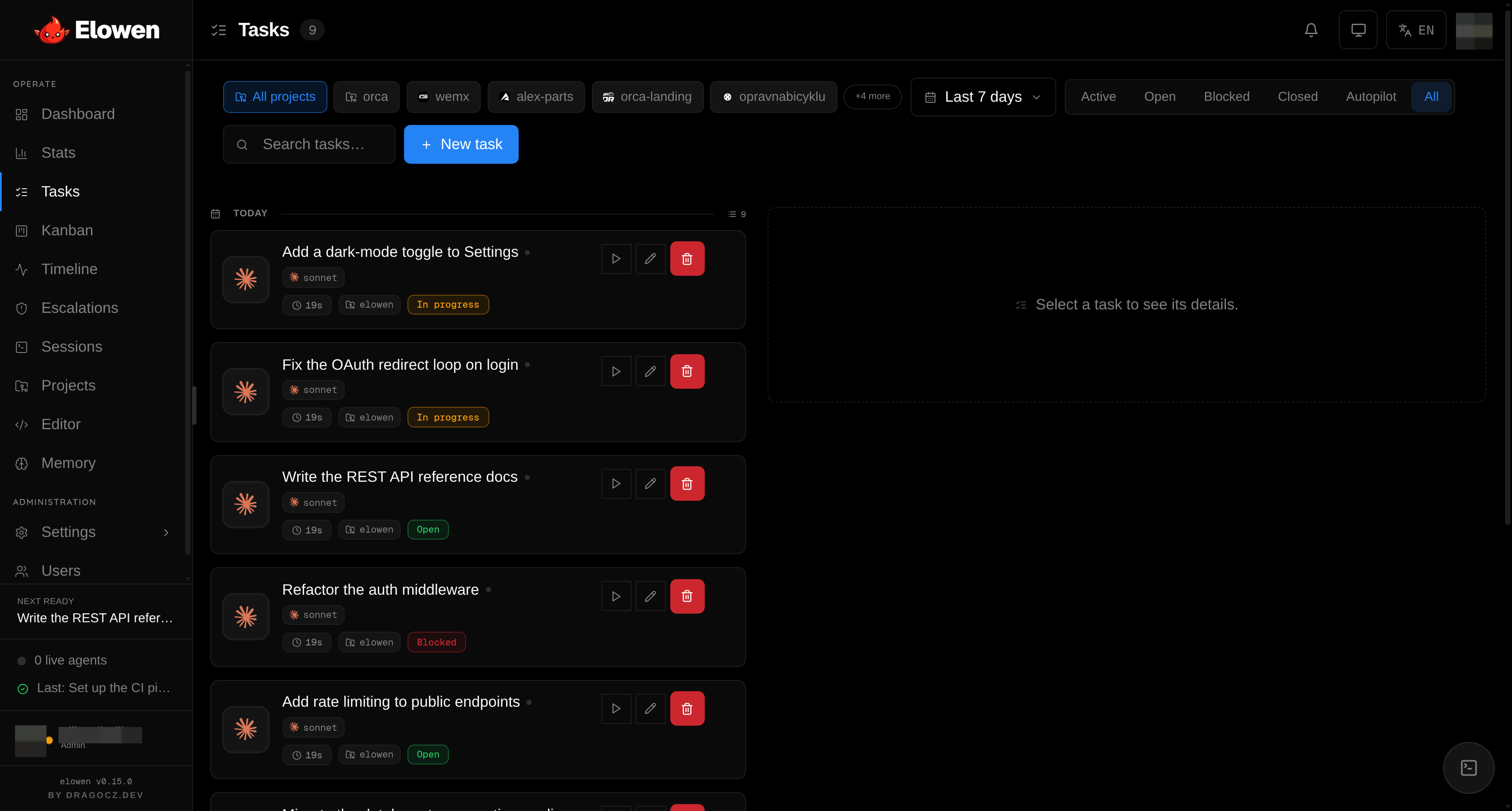The height and width of the screenshot is (811, 1512).
Task: Open Sessions in sidebar
Action: (93, 346)
